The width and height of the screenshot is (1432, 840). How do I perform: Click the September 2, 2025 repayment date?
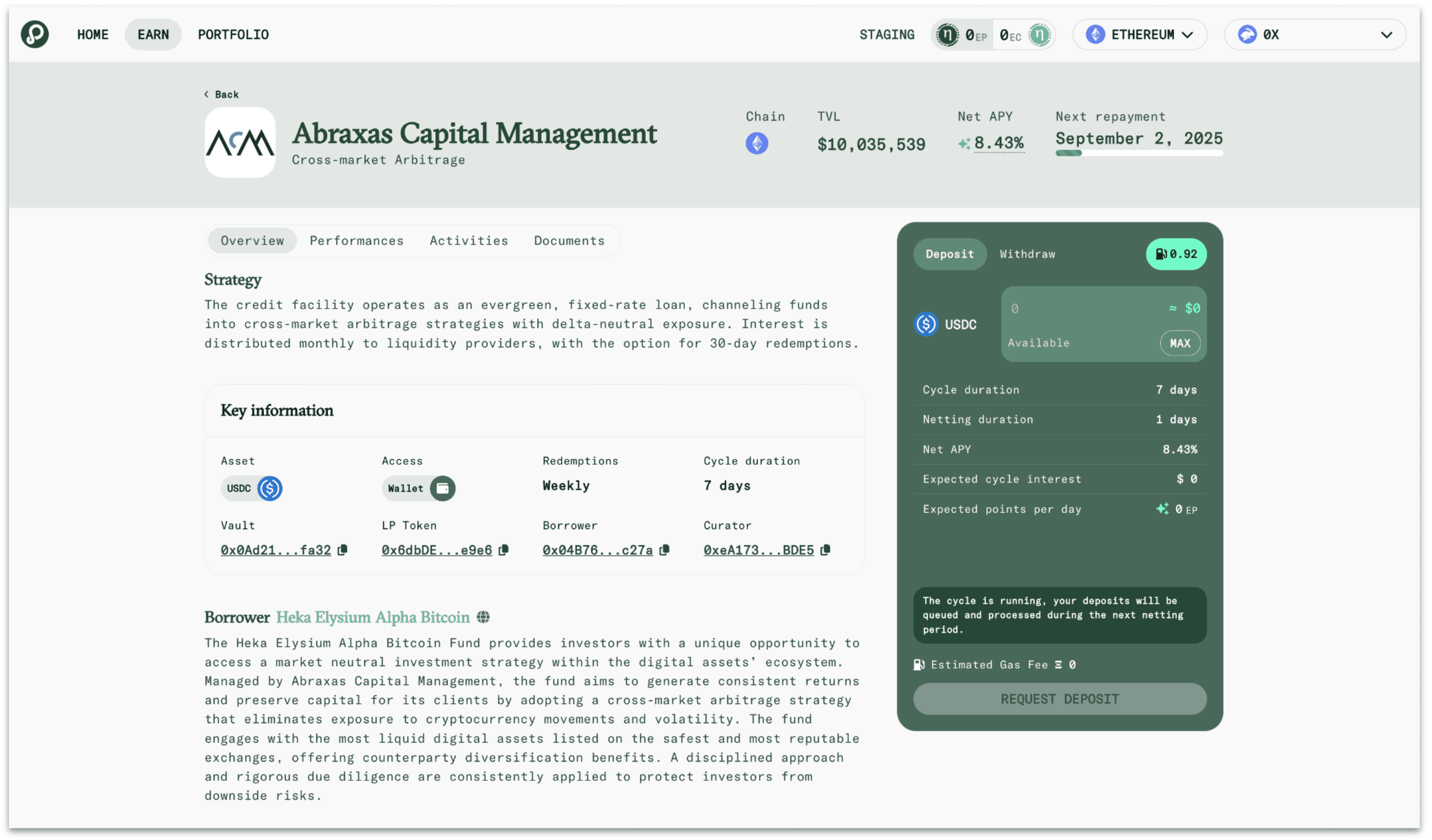pos(1139,138)
